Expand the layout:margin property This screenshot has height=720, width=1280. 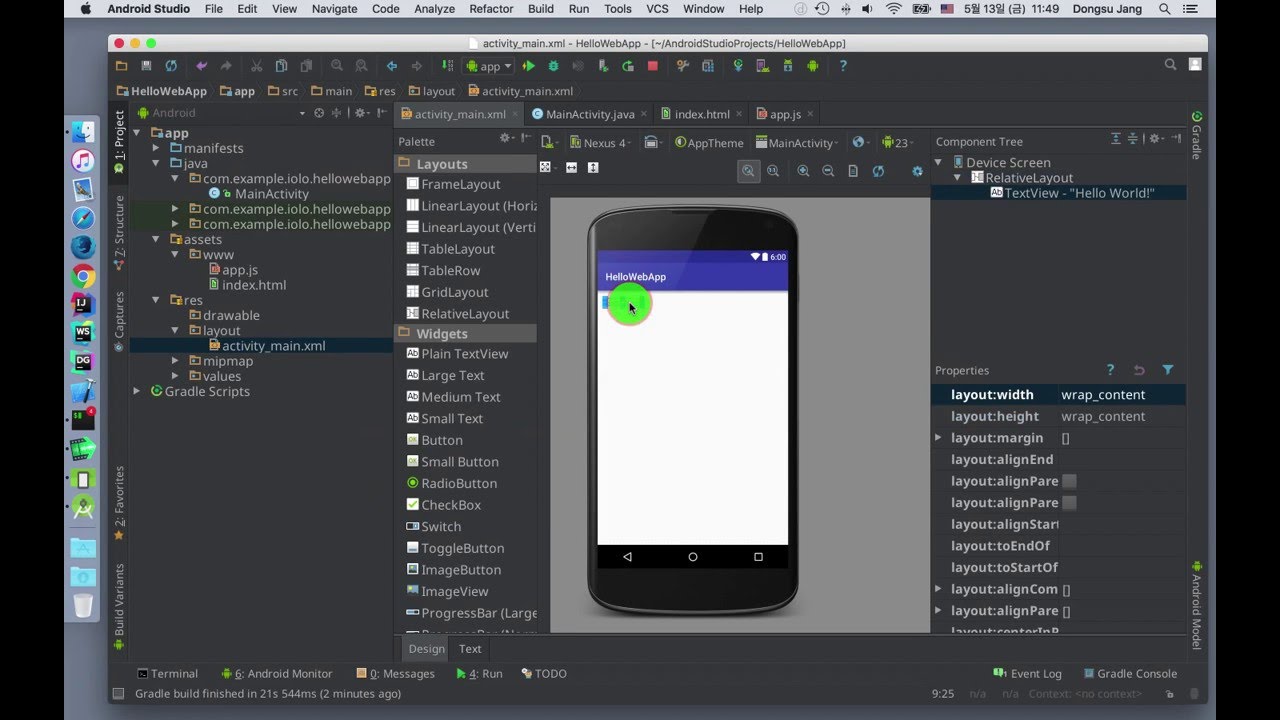(x=938, y=438)
